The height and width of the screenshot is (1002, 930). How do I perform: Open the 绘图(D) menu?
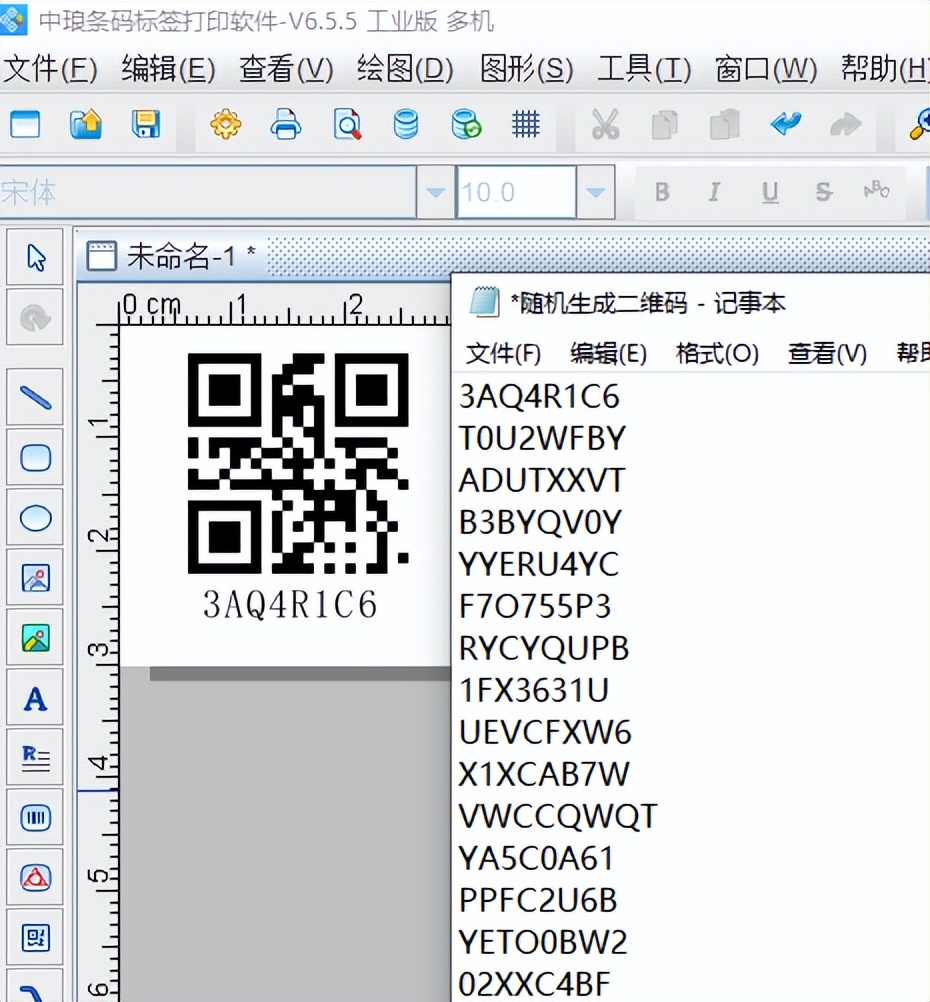(x=405, y=68)
